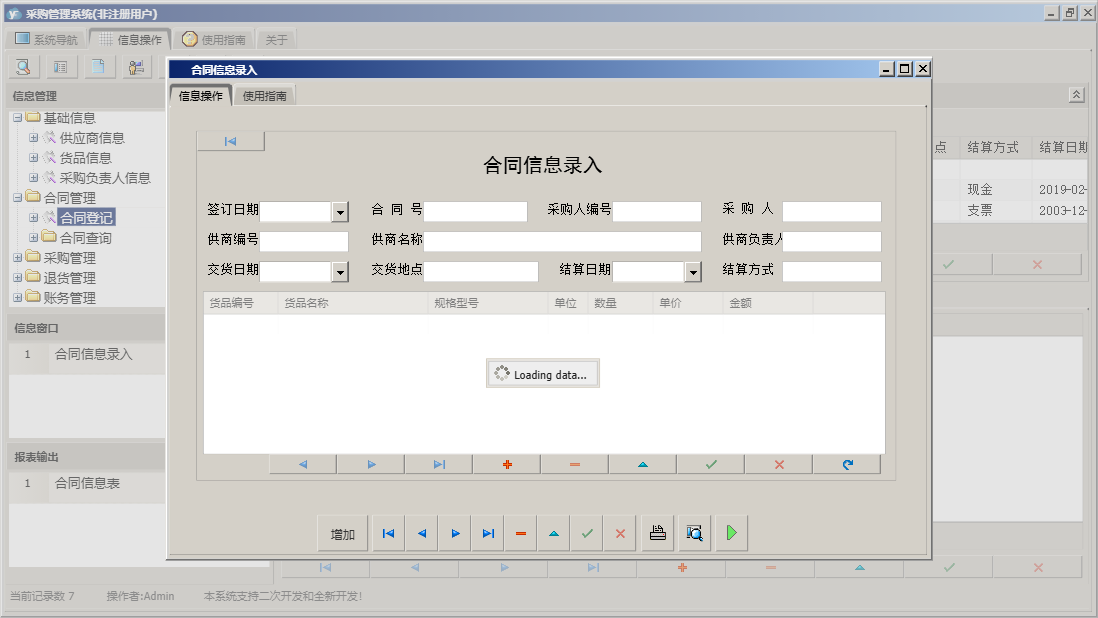Viewport: 1098px width, 618px height.
Task: Click the print icon in the dialog footer
Action: tap(657, 533)
